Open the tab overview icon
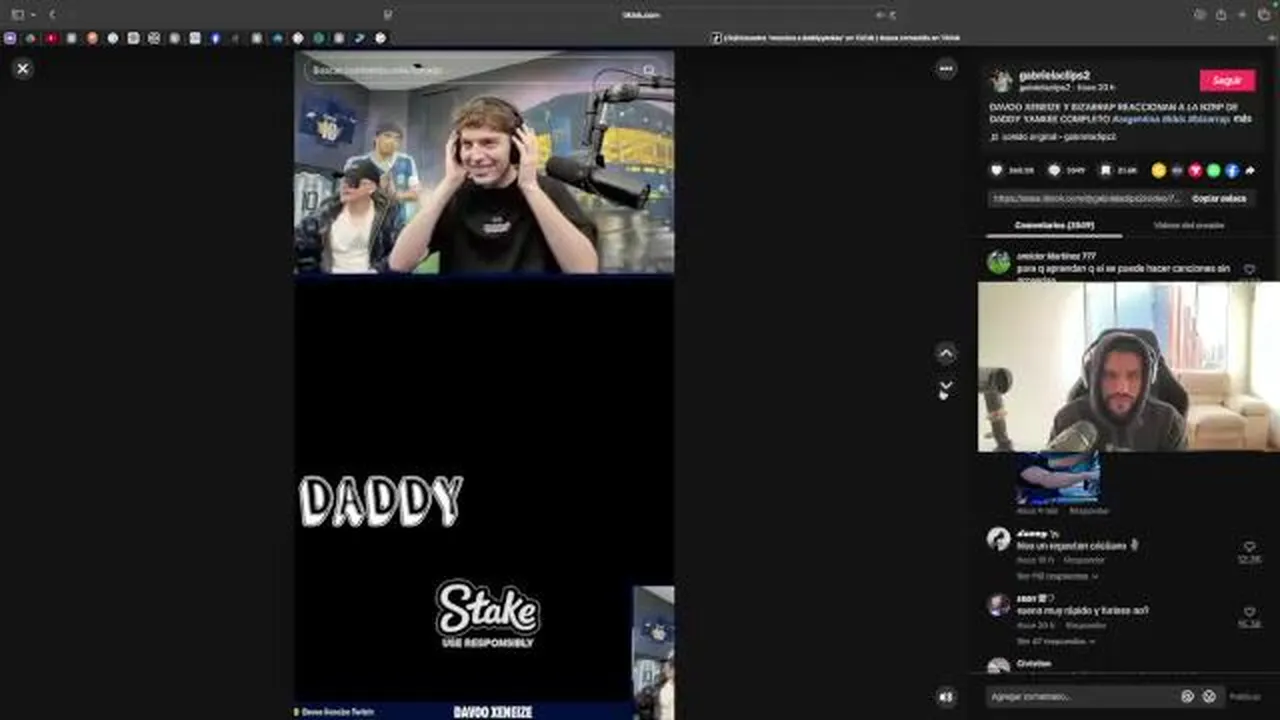1280x720 pixels. pyautogui.click(x=1264, y=15)
